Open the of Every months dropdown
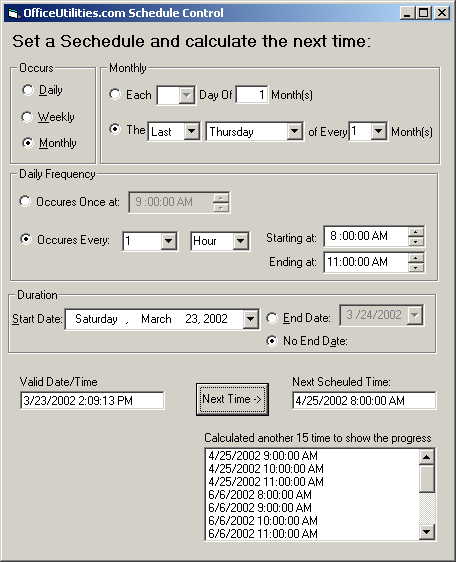456x562 pixels. (x=378, y=132)
